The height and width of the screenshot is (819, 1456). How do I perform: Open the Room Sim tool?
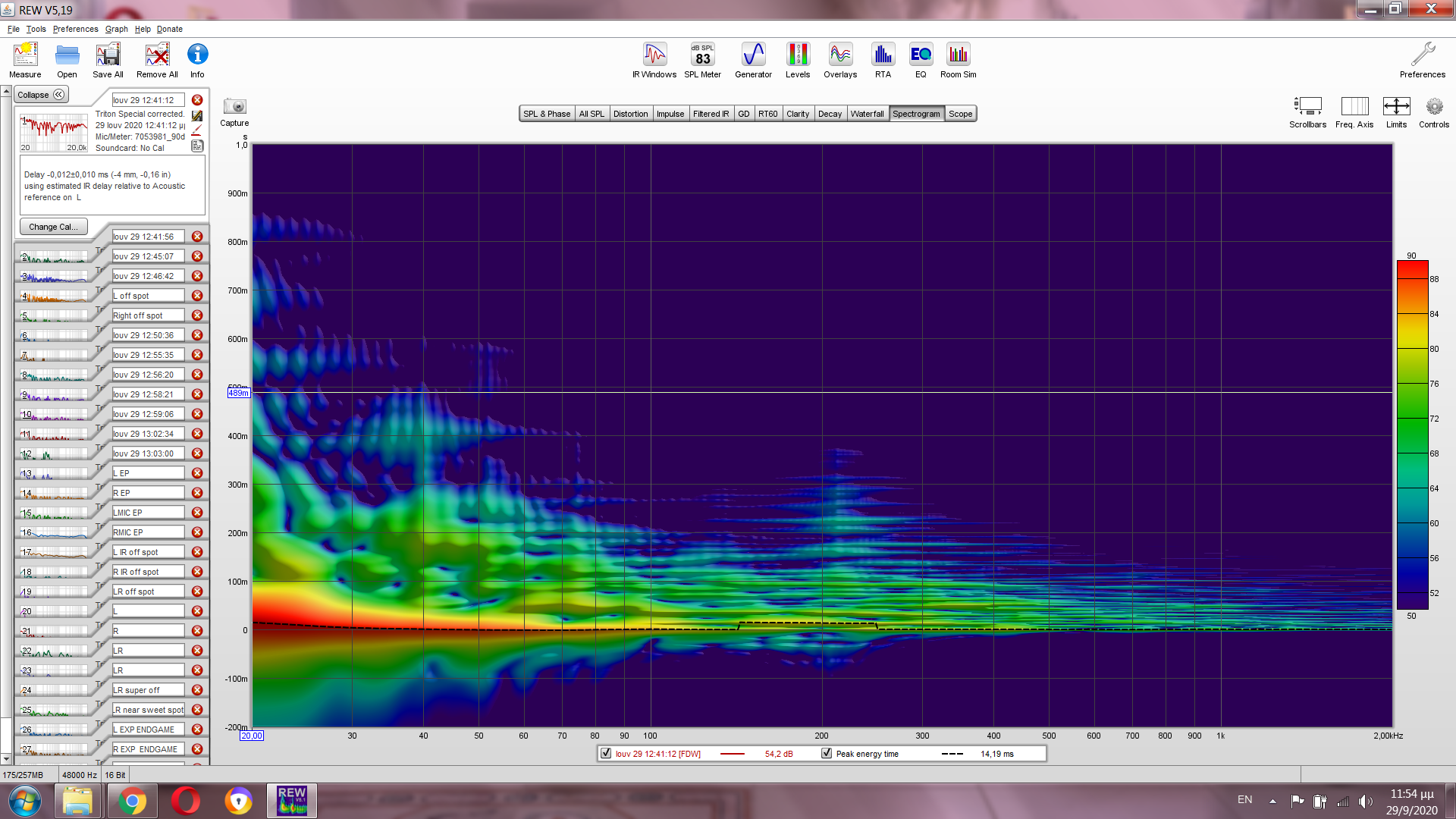(x=958, y=61)
